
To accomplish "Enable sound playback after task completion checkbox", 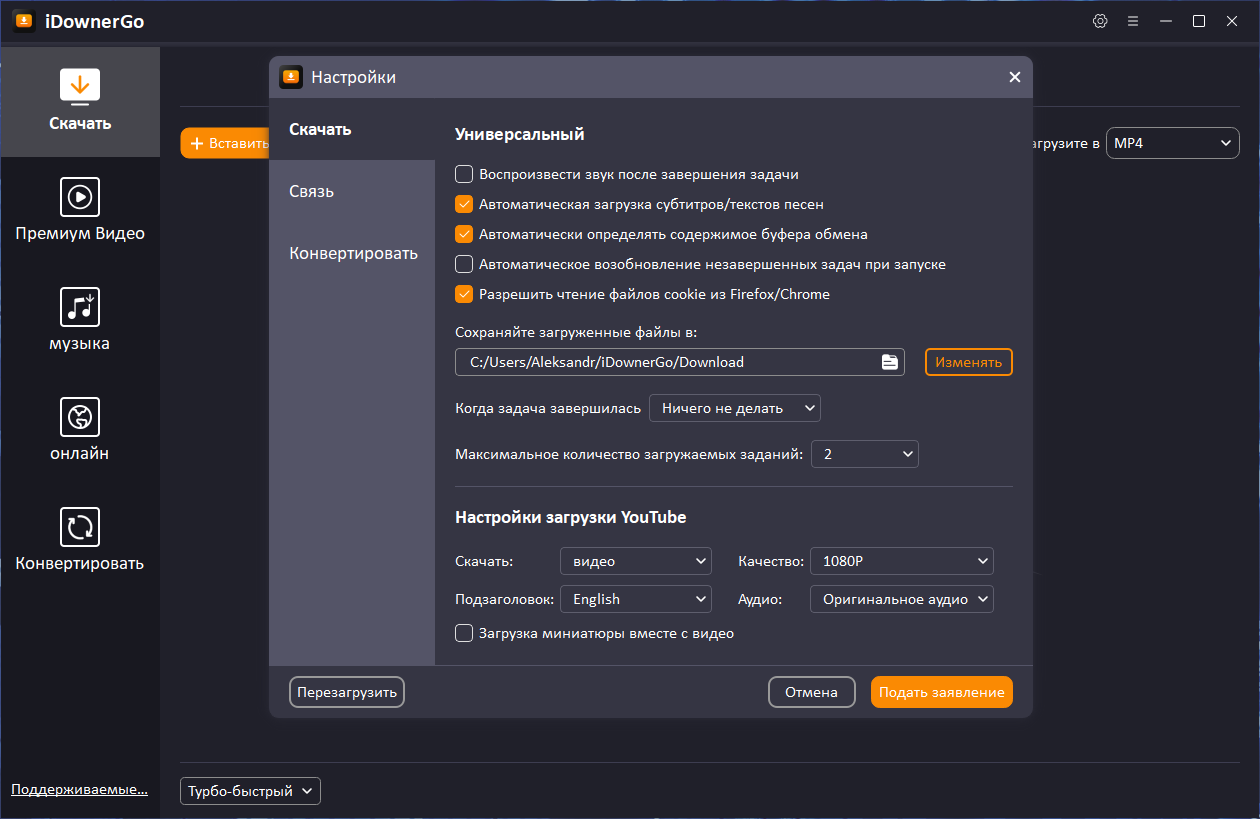I will pos(464,174).
